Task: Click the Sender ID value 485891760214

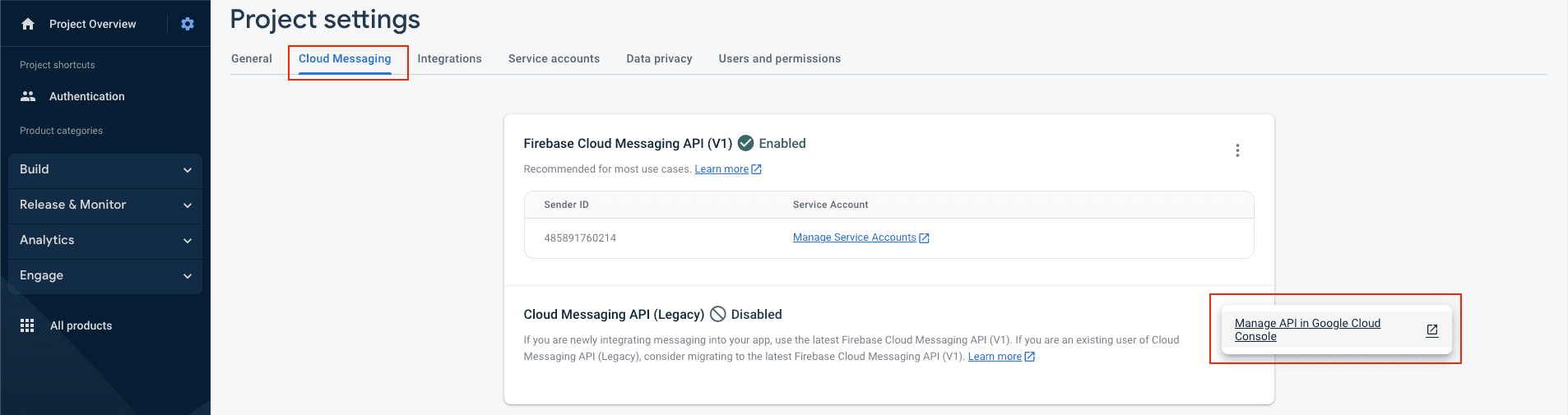Action: click(580, 238)
